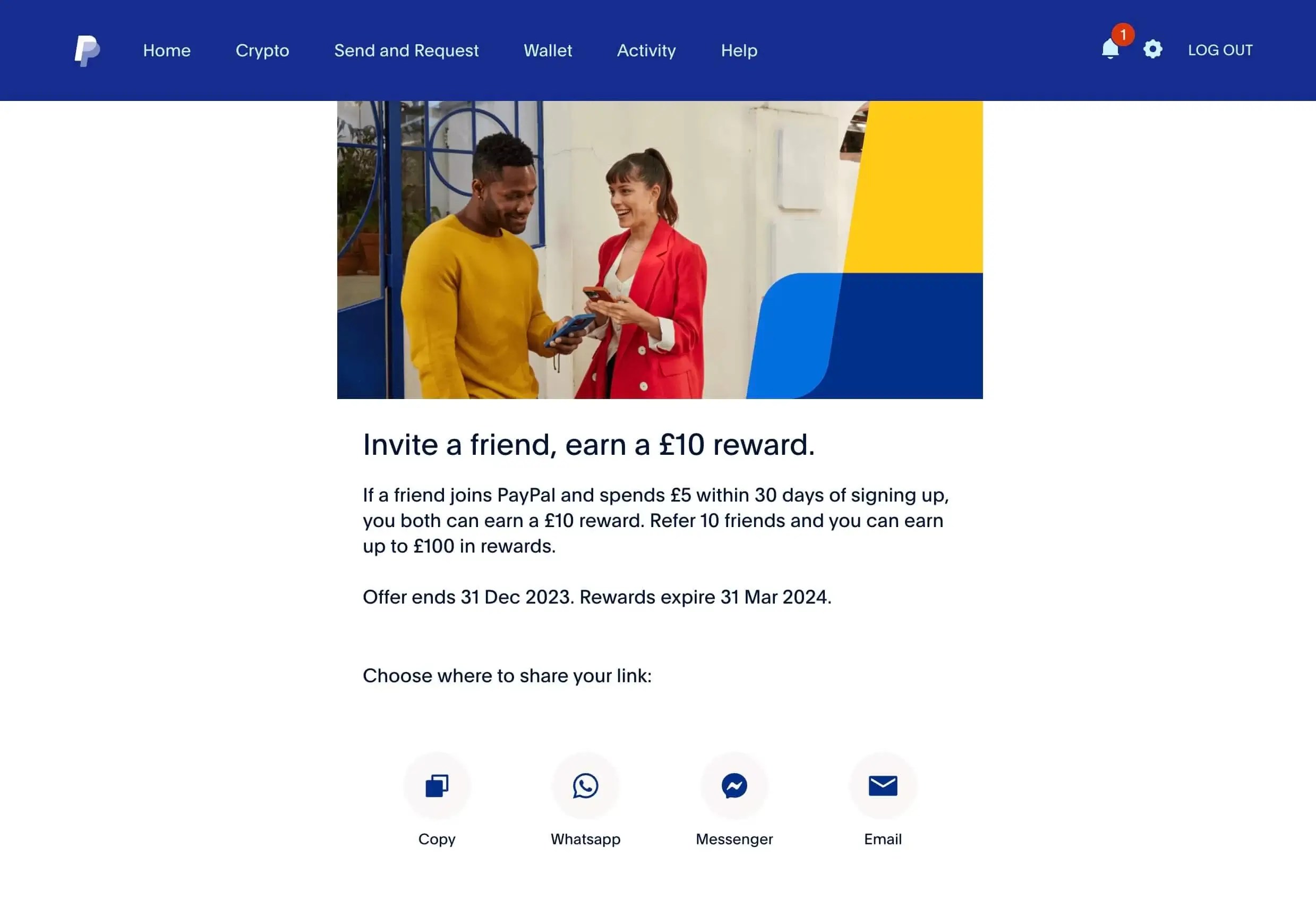Screen dimensions: 1316x899
Task: Click the Send and Request menu
Action: click(x=406, y=50)
